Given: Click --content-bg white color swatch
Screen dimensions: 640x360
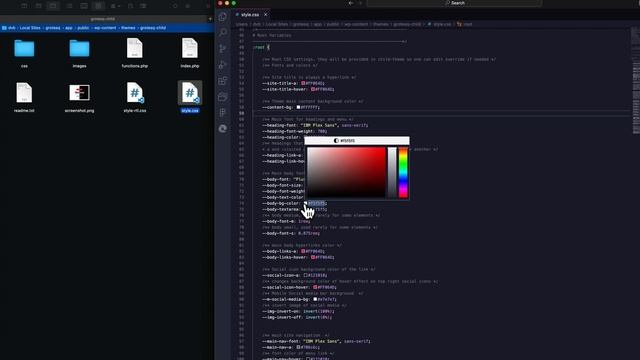Looking at the screenshot, I should (298, 107).
